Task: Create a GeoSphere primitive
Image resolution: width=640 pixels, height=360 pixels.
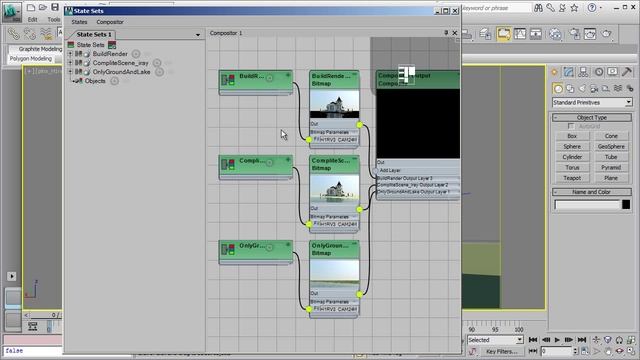Action: click(x=611, y=147)
